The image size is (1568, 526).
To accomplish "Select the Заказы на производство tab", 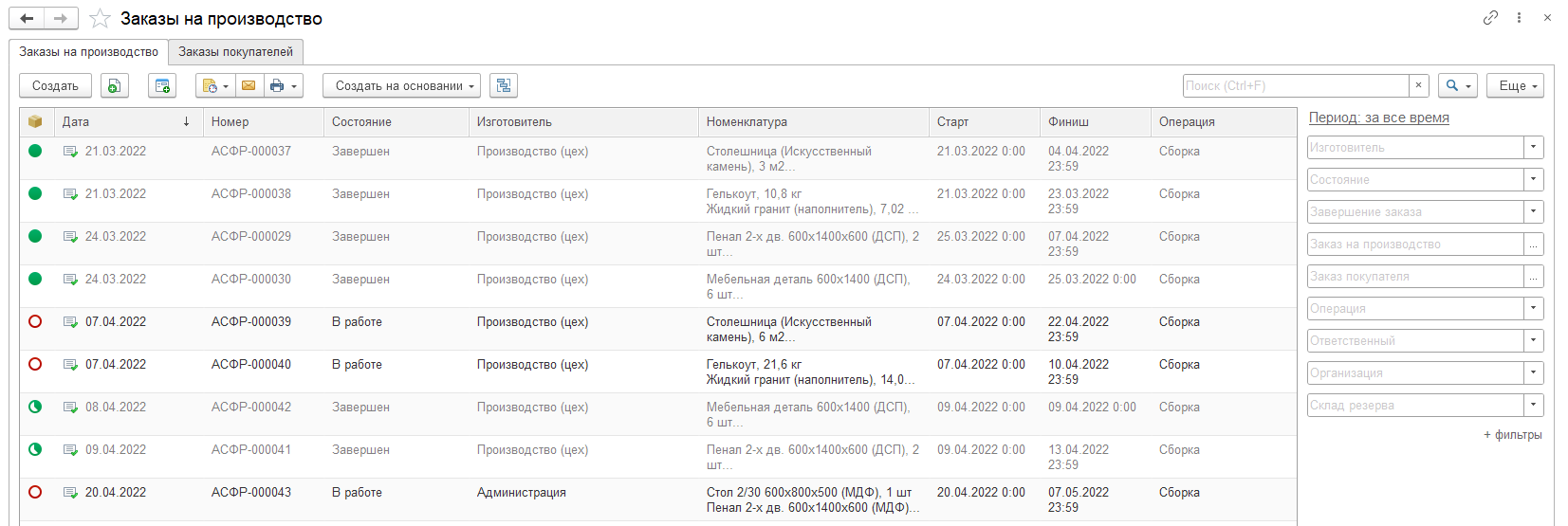I will pyautogui.click(x=89, y=52).
